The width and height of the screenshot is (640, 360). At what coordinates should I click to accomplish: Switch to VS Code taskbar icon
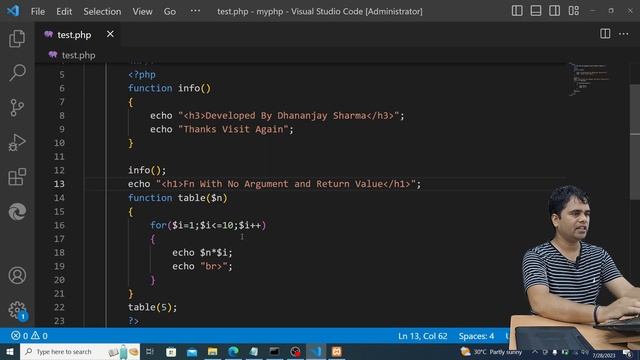pyautogui.click(x=316, y=351)
